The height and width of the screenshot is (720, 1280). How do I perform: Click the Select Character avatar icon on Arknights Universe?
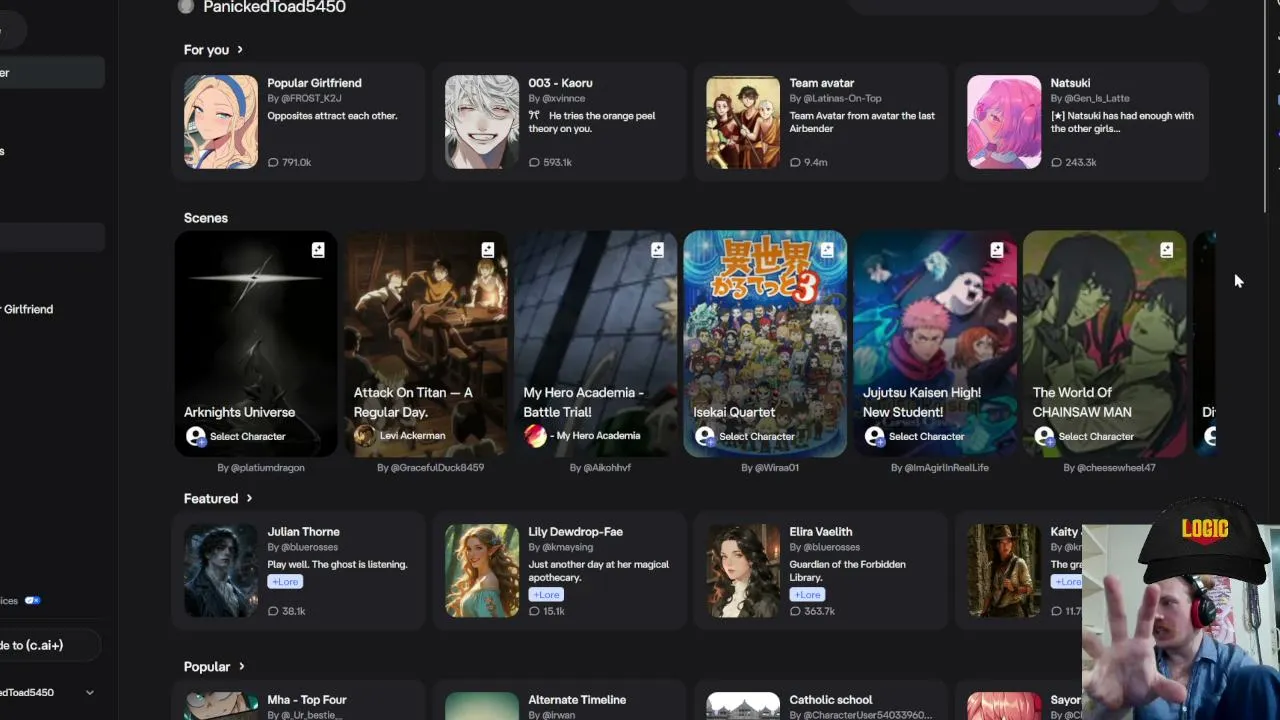click(x=196, y=436)
